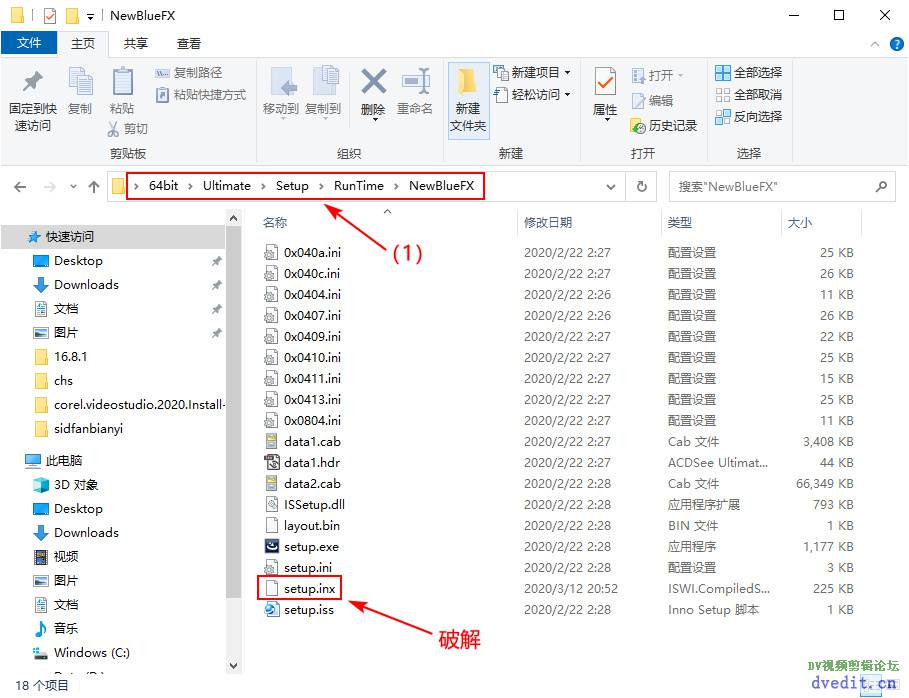Click the 64bit breadcrumb in address bar
Image resolution: width=909 pixels, height=698 pixels.
(163, 186)
